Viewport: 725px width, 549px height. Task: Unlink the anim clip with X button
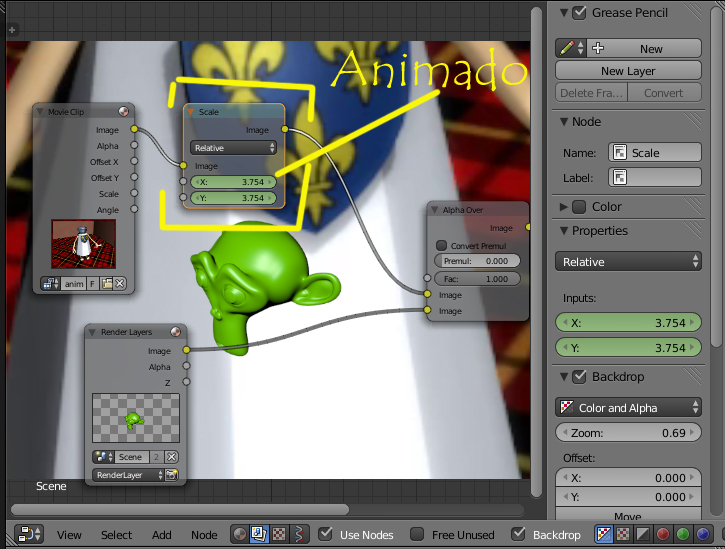pos(120,284)
